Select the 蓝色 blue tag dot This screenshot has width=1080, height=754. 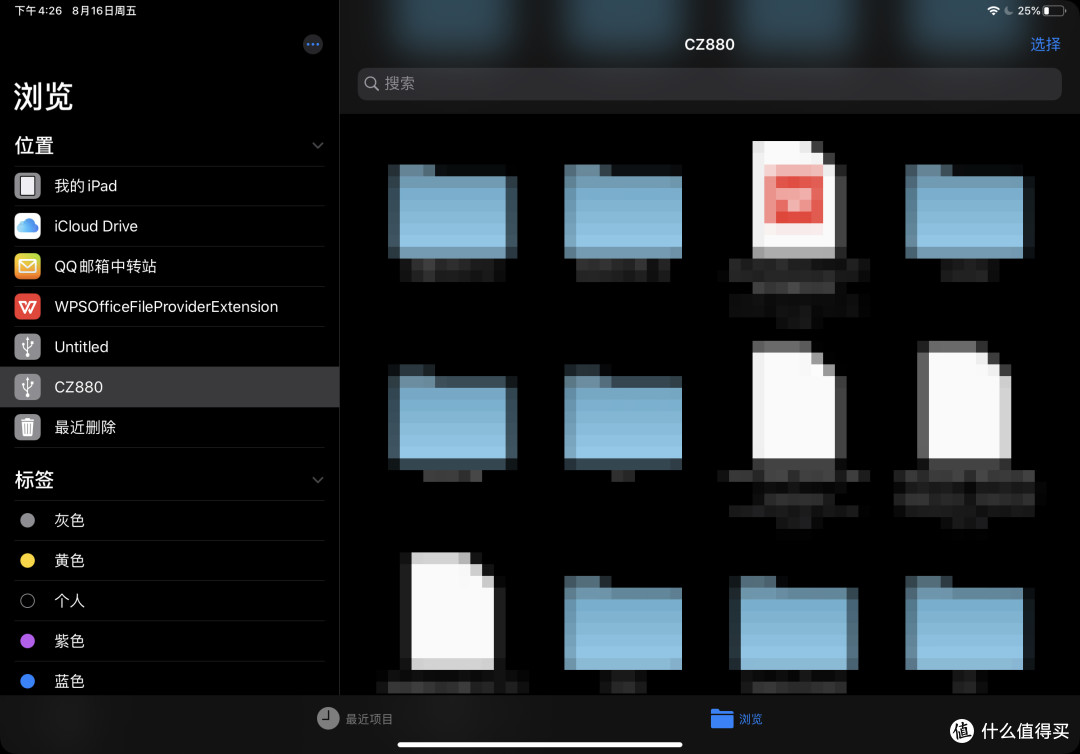point(28,681)
